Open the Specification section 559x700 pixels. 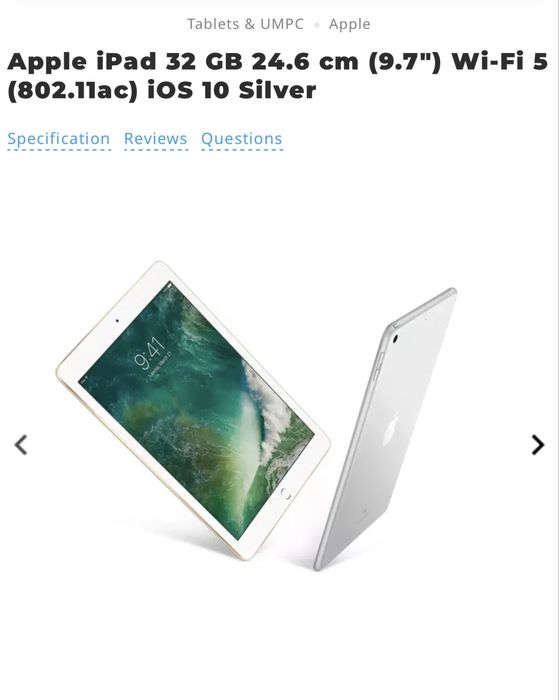click(x=58, y=139)
